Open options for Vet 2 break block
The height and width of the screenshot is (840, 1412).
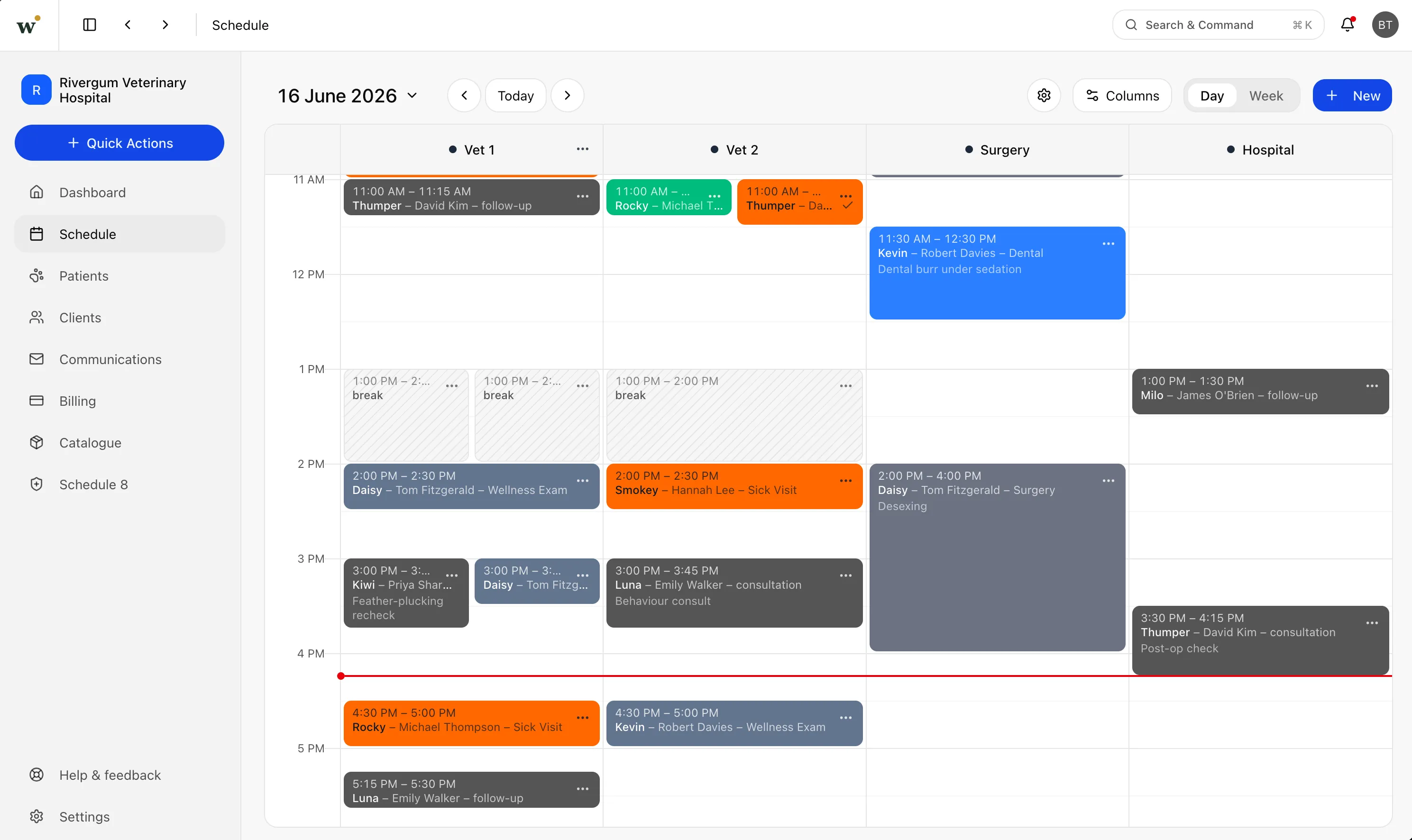coord(846,386)
